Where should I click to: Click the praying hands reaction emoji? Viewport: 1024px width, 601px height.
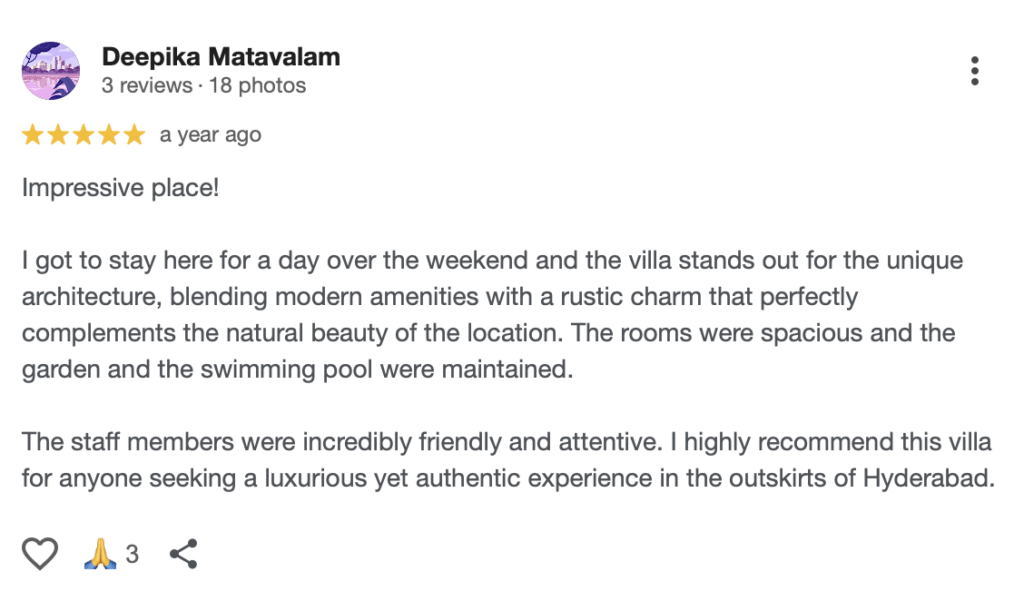tap(100, 553)
